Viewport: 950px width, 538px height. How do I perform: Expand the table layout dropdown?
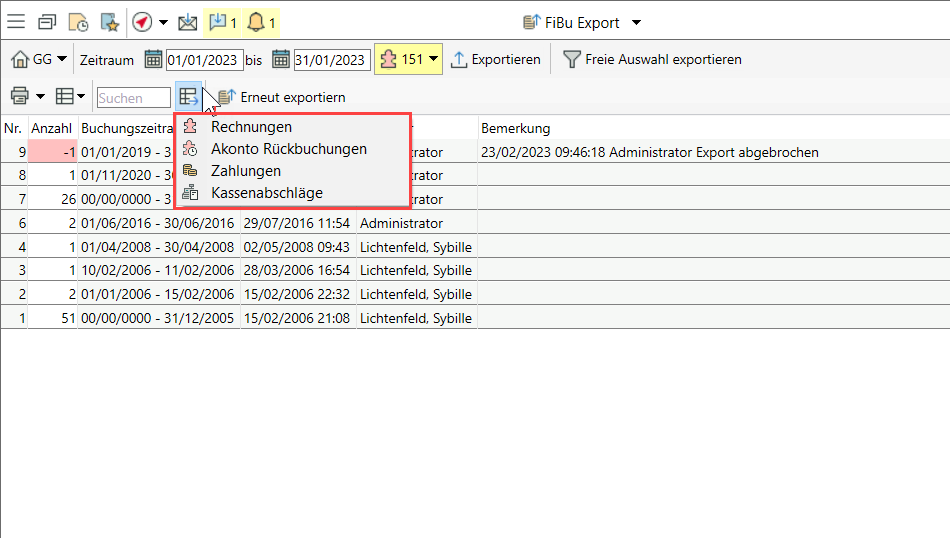pyautogui.click(x=70, y=97)
